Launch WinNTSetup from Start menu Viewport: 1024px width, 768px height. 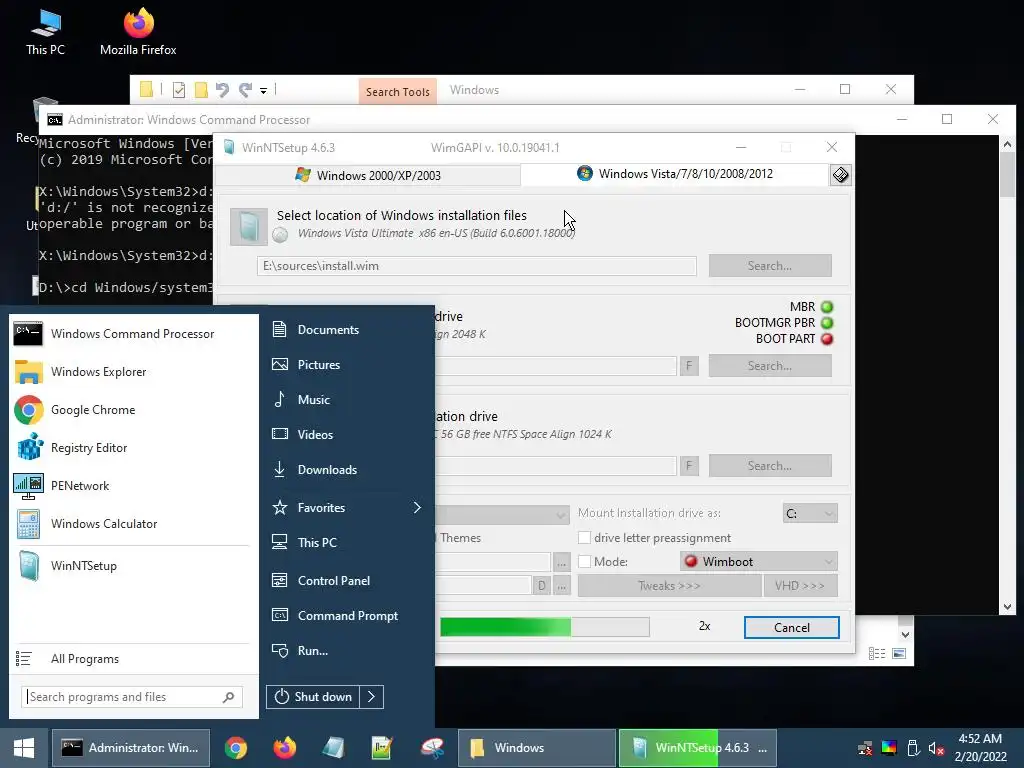pos(133,566)
